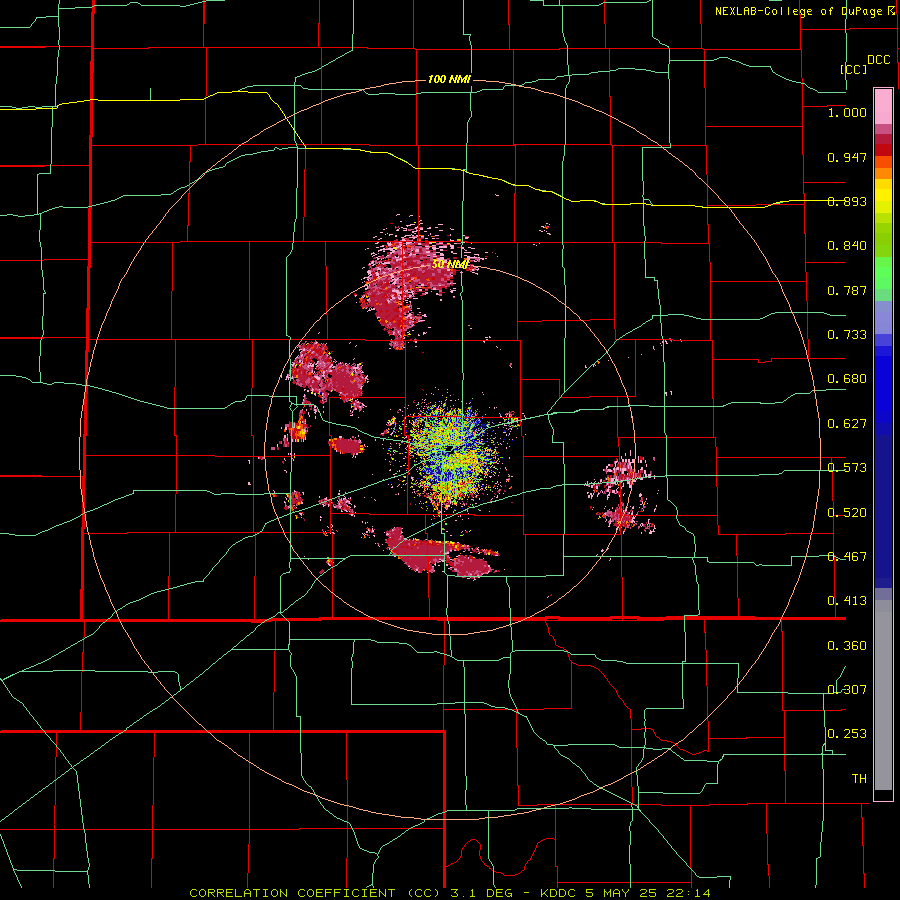
Task: Pick the orange color bar segment
Action: pos(883,173)
